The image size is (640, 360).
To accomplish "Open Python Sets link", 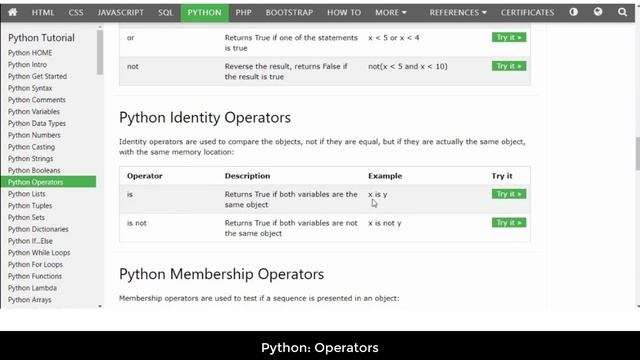I will [26, 218].
